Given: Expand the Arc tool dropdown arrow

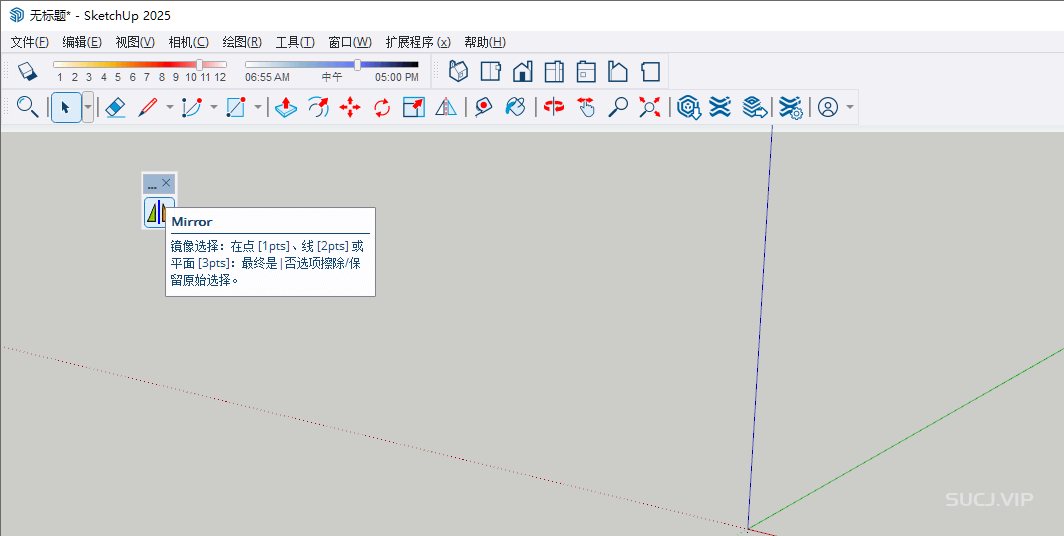Looking at the screenshot, I should (x=214, y=107).
